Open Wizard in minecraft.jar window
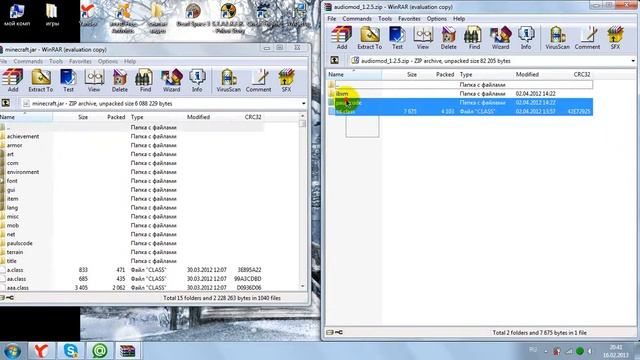The height and width of the screenshot is (360, 640). pos(171,80)
